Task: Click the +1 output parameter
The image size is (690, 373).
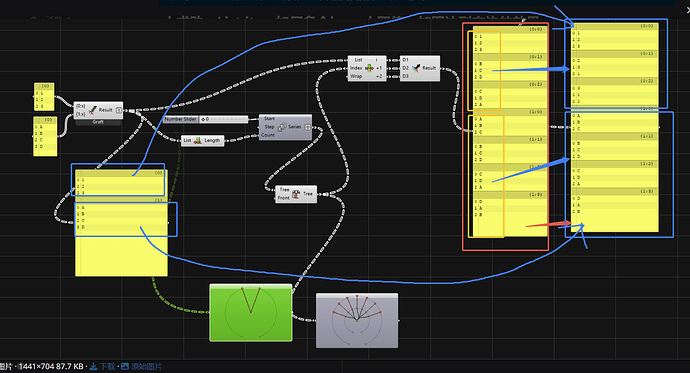Action: click(379, 68)
